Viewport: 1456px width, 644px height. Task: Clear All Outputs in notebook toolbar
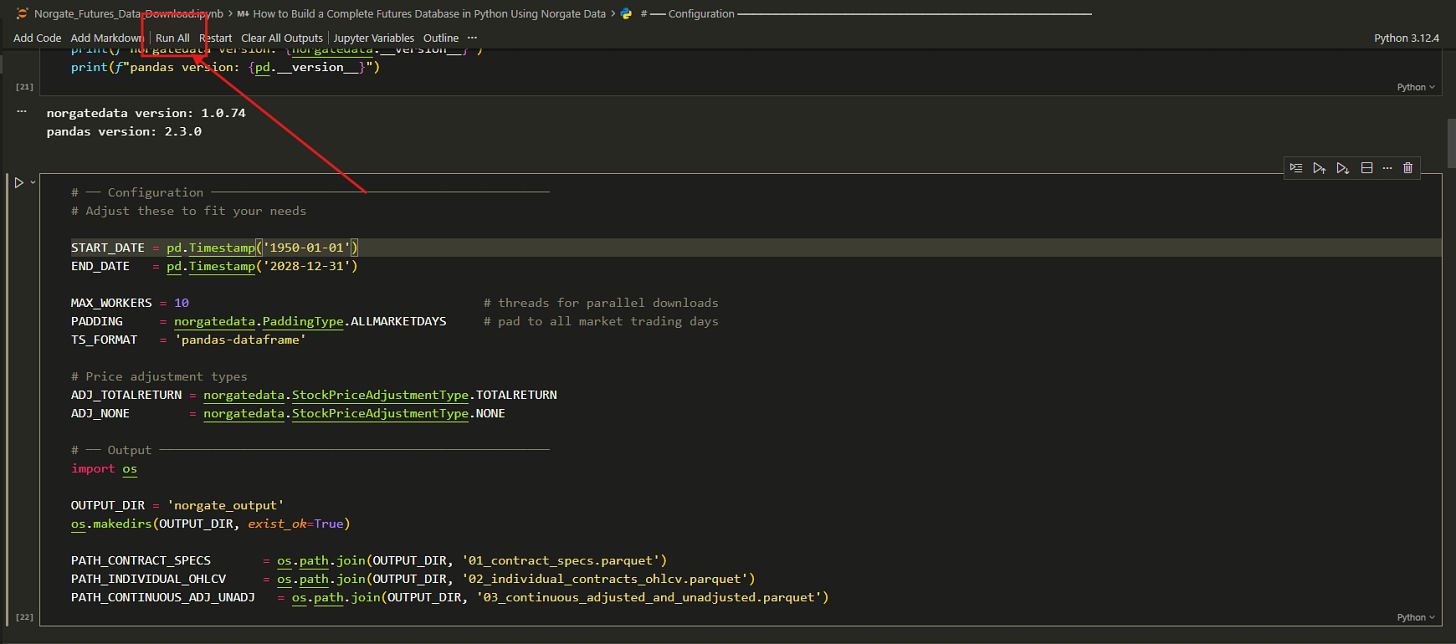pos(282,38)
